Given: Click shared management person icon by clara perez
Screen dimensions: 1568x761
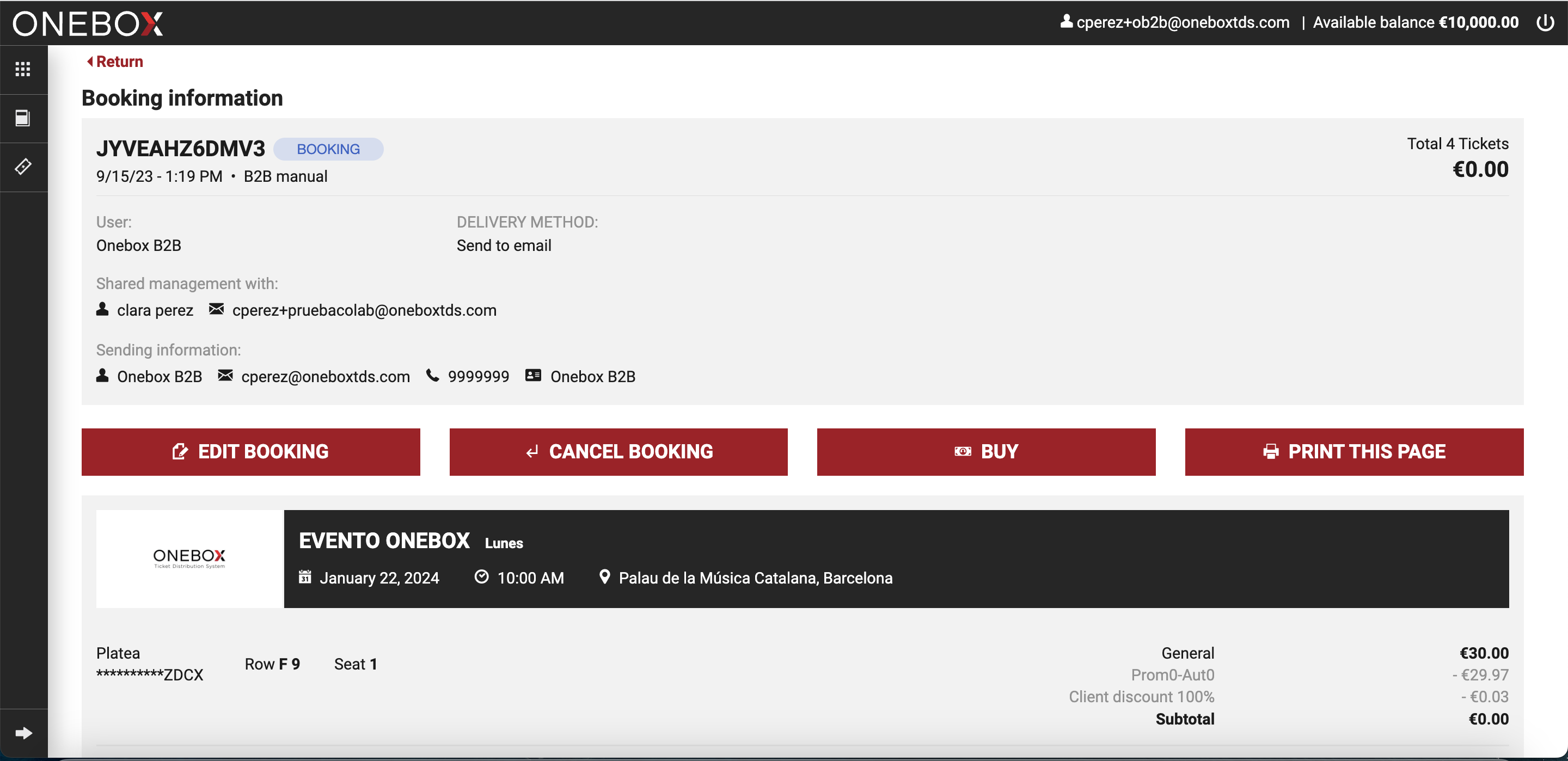Looking at the screenshot, I should (102, 309).
